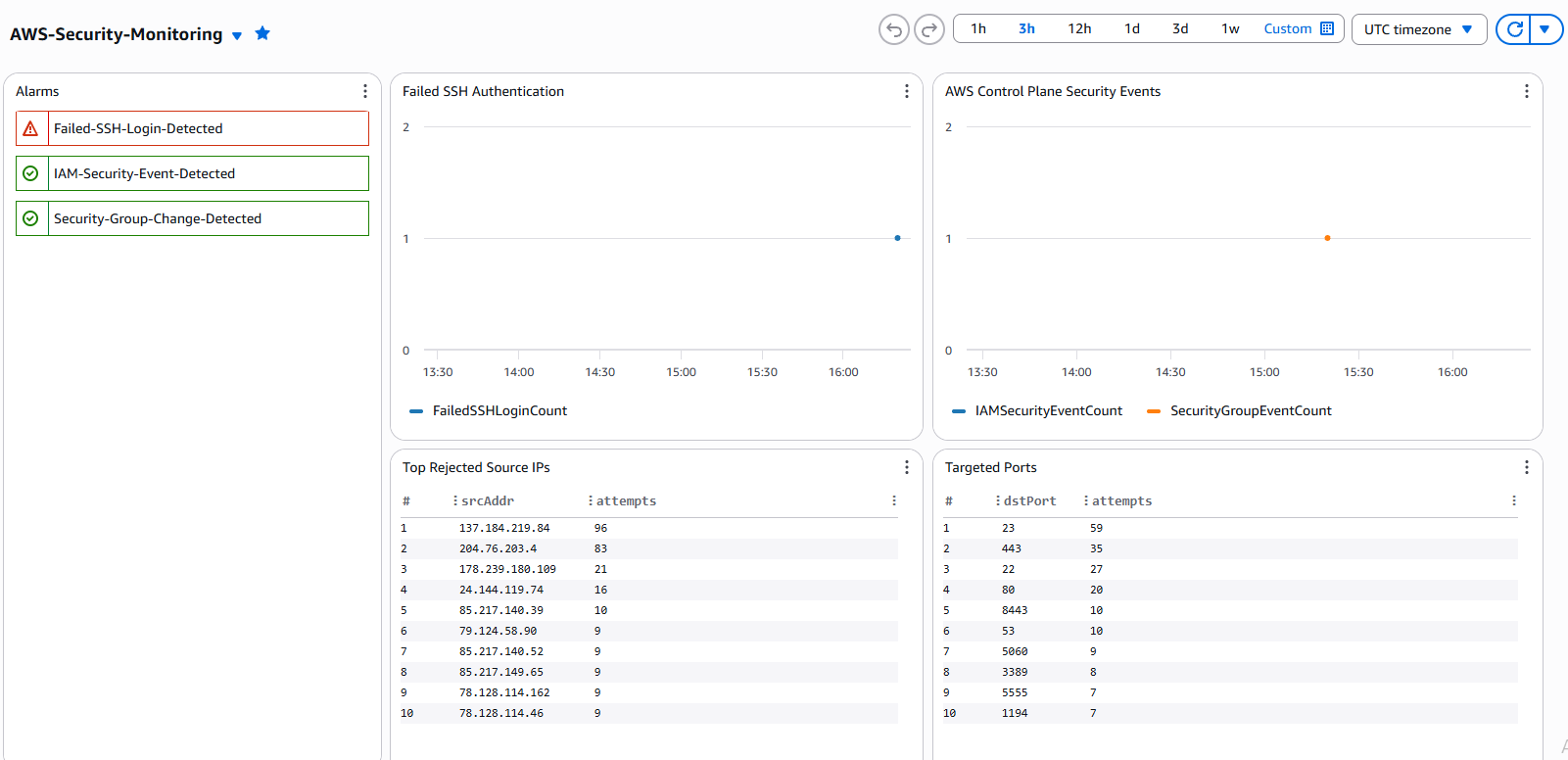Select the 3h time range

pyautogui.click(x=1026, y=29)
